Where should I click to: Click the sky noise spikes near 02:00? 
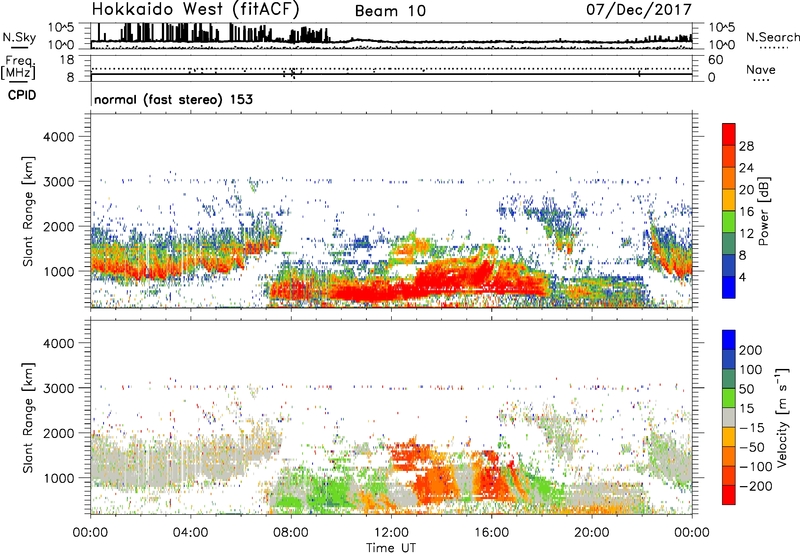[x=144, y=32]
